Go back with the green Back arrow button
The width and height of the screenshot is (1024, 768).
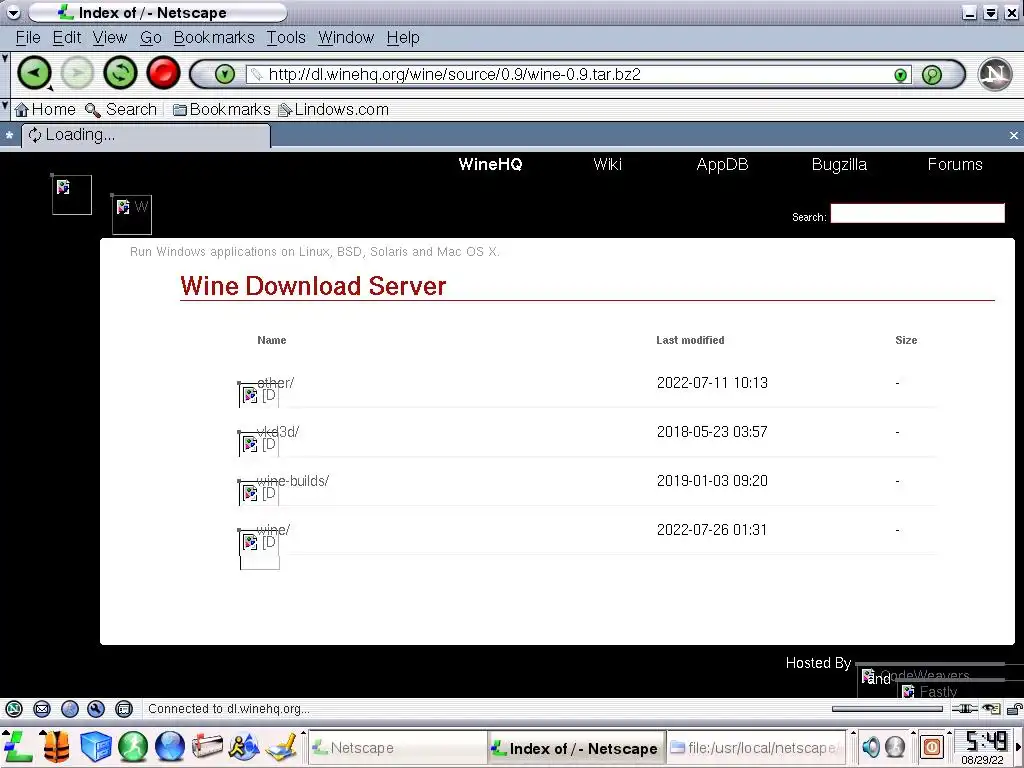point(33,72)
